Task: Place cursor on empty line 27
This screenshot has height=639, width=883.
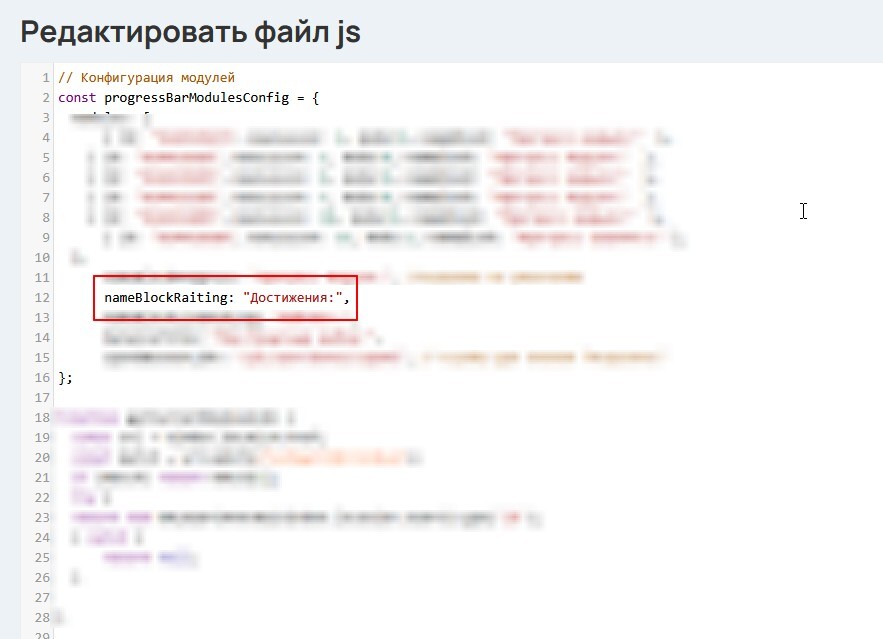Action: pos(200,598)
